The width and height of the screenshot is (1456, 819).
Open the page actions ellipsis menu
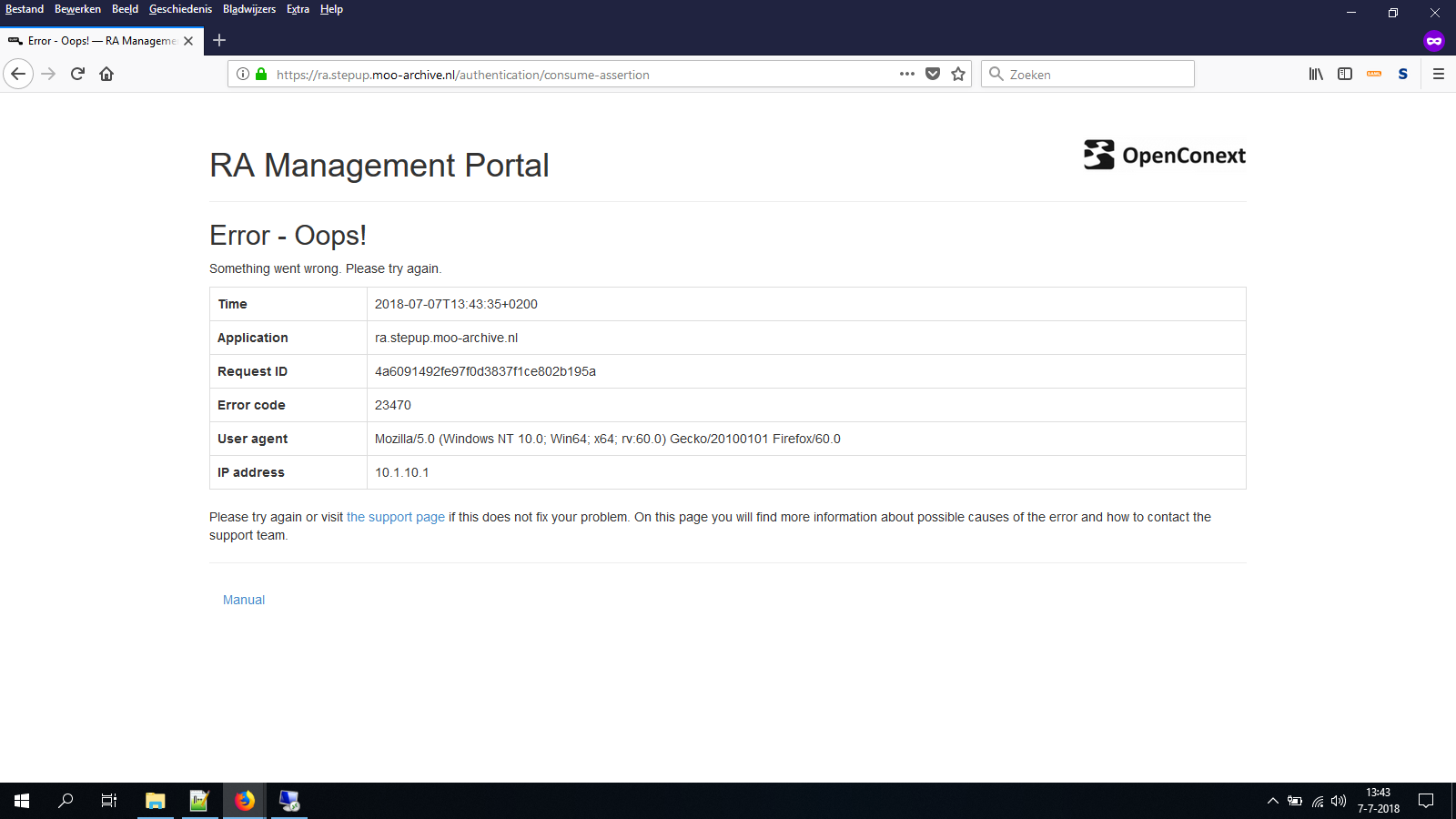(907, 74)
